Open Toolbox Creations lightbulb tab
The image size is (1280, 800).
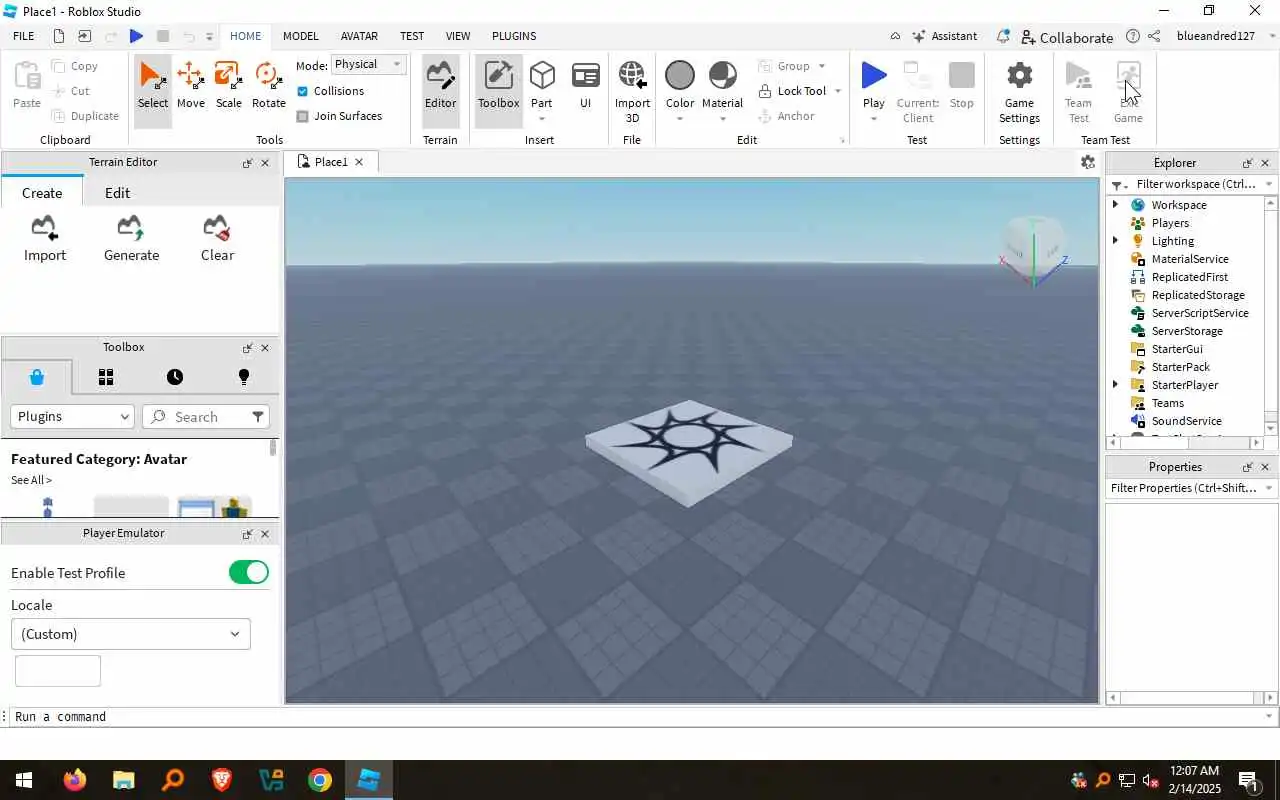click(x=244, y=377)
